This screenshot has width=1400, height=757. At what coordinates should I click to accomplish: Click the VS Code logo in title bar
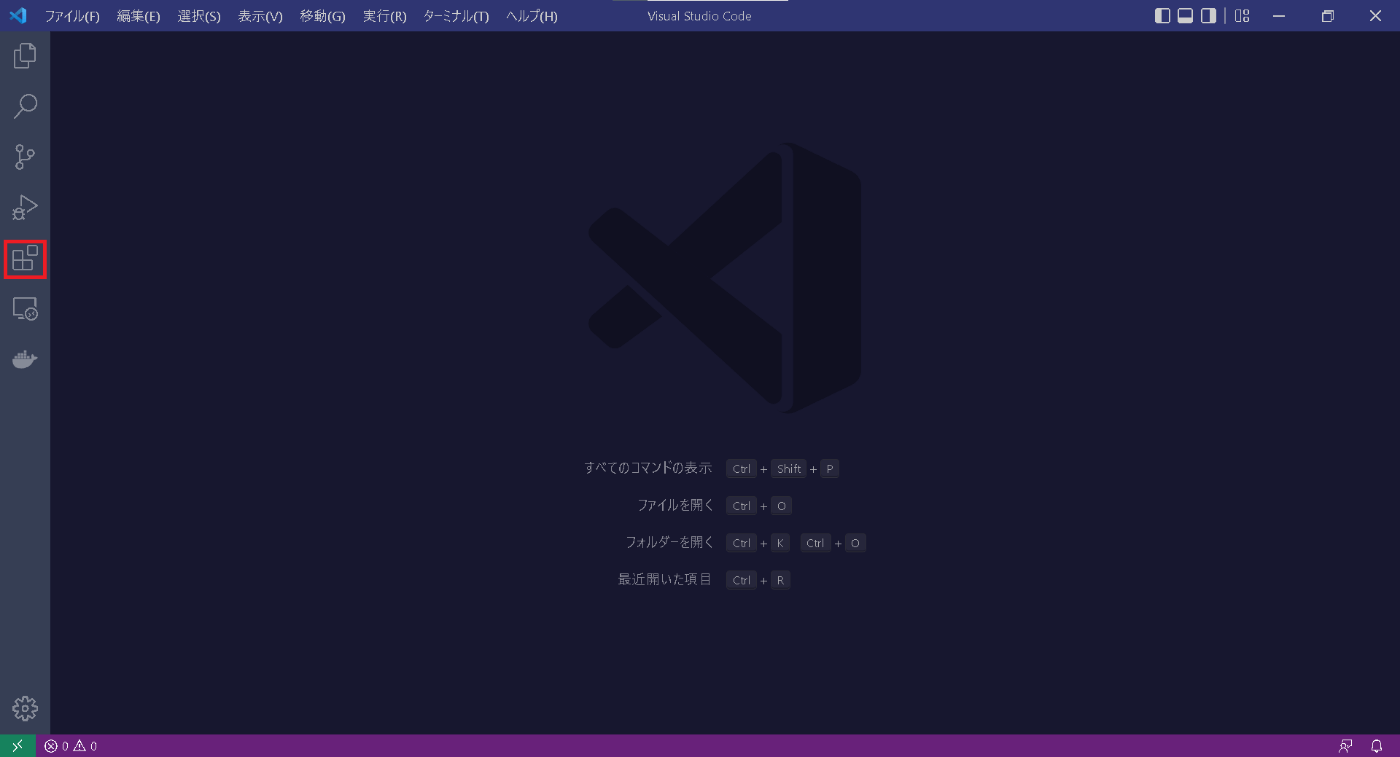point(18,16)
